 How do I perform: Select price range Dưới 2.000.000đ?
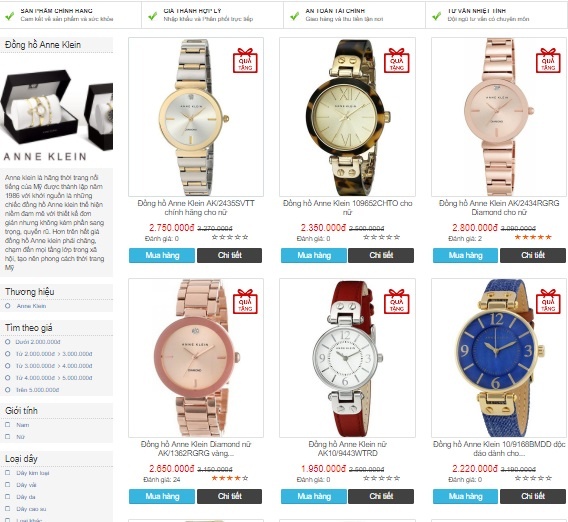point(8,342)
